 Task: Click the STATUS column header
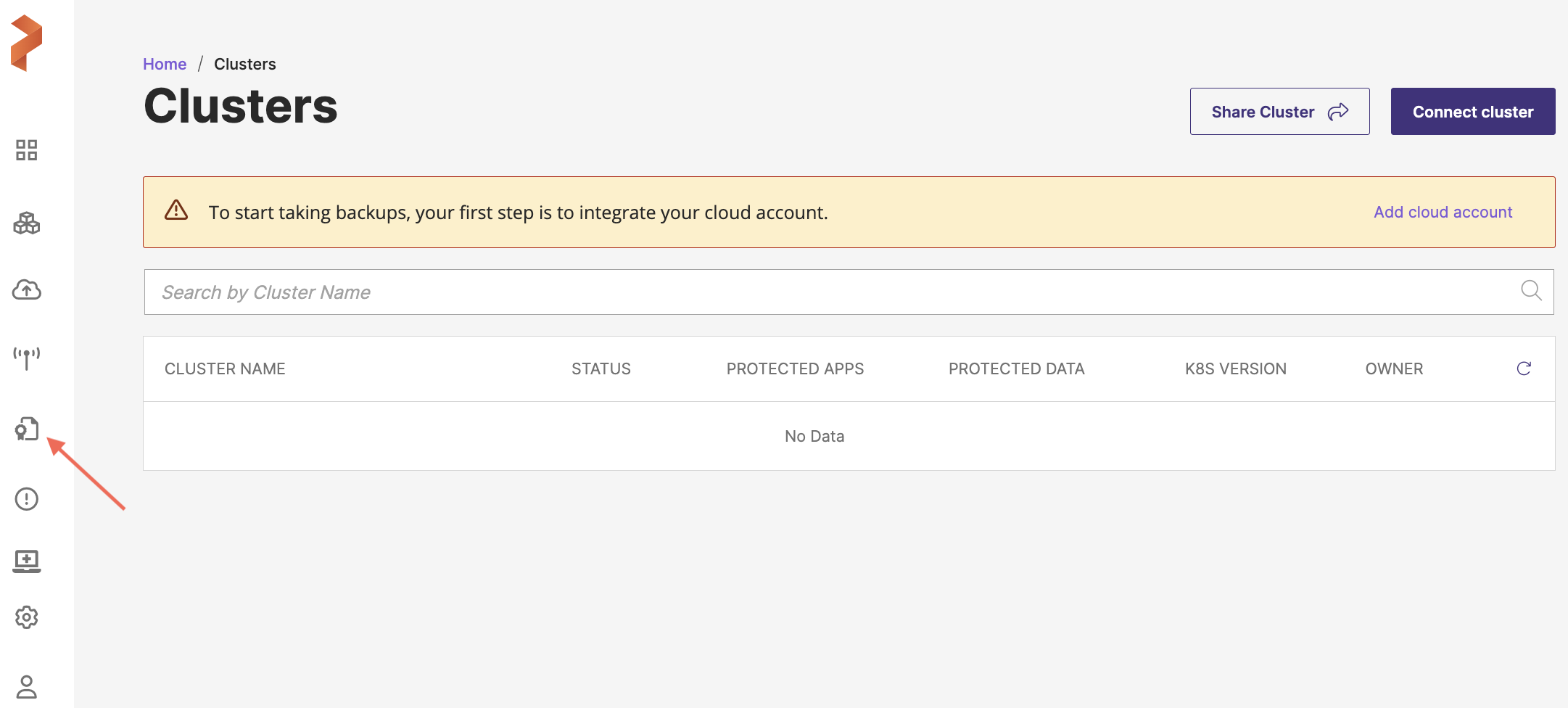[601, 369]
